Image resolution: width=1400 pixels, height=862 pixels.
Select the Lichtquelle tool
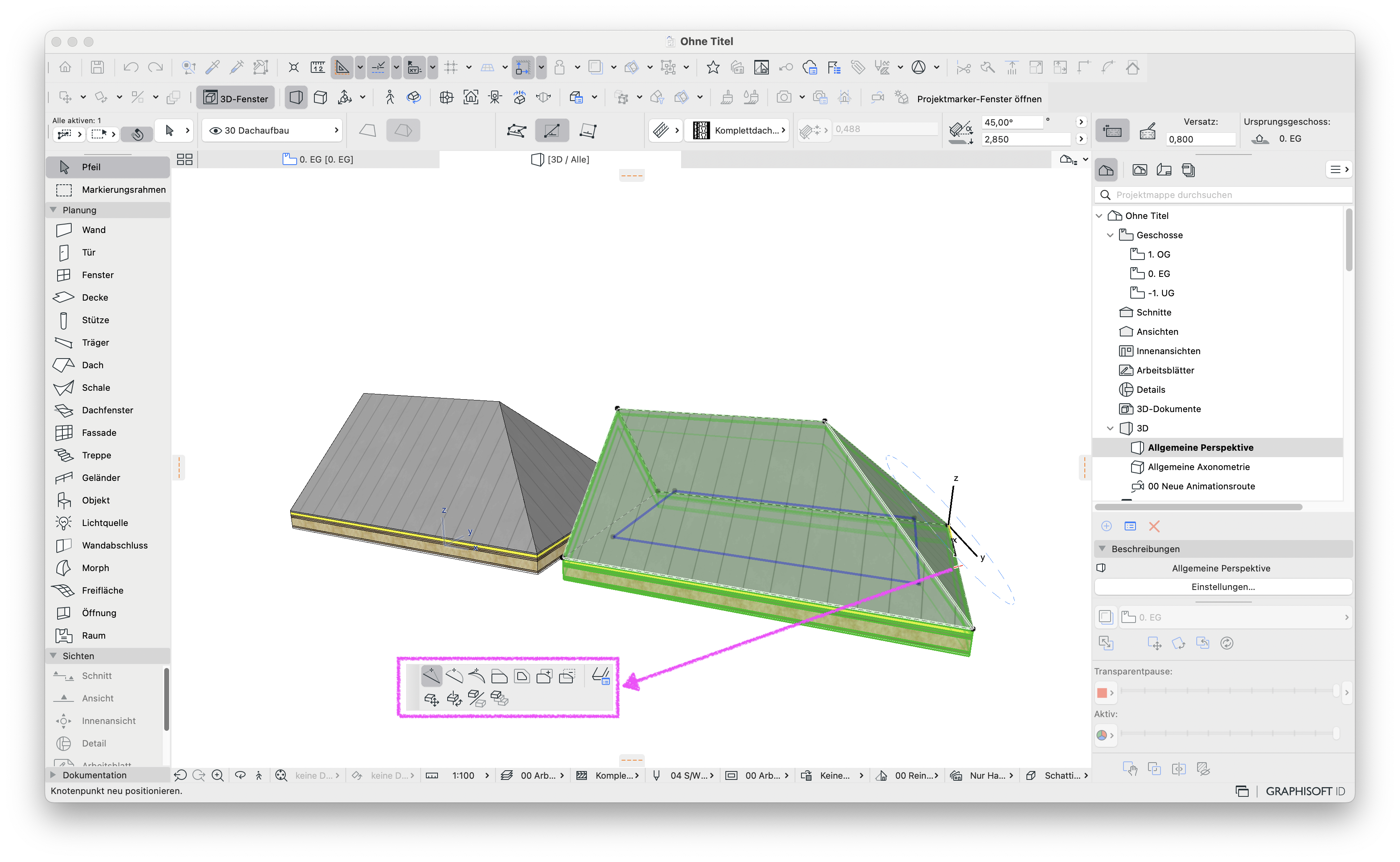(x=107, y=523)
